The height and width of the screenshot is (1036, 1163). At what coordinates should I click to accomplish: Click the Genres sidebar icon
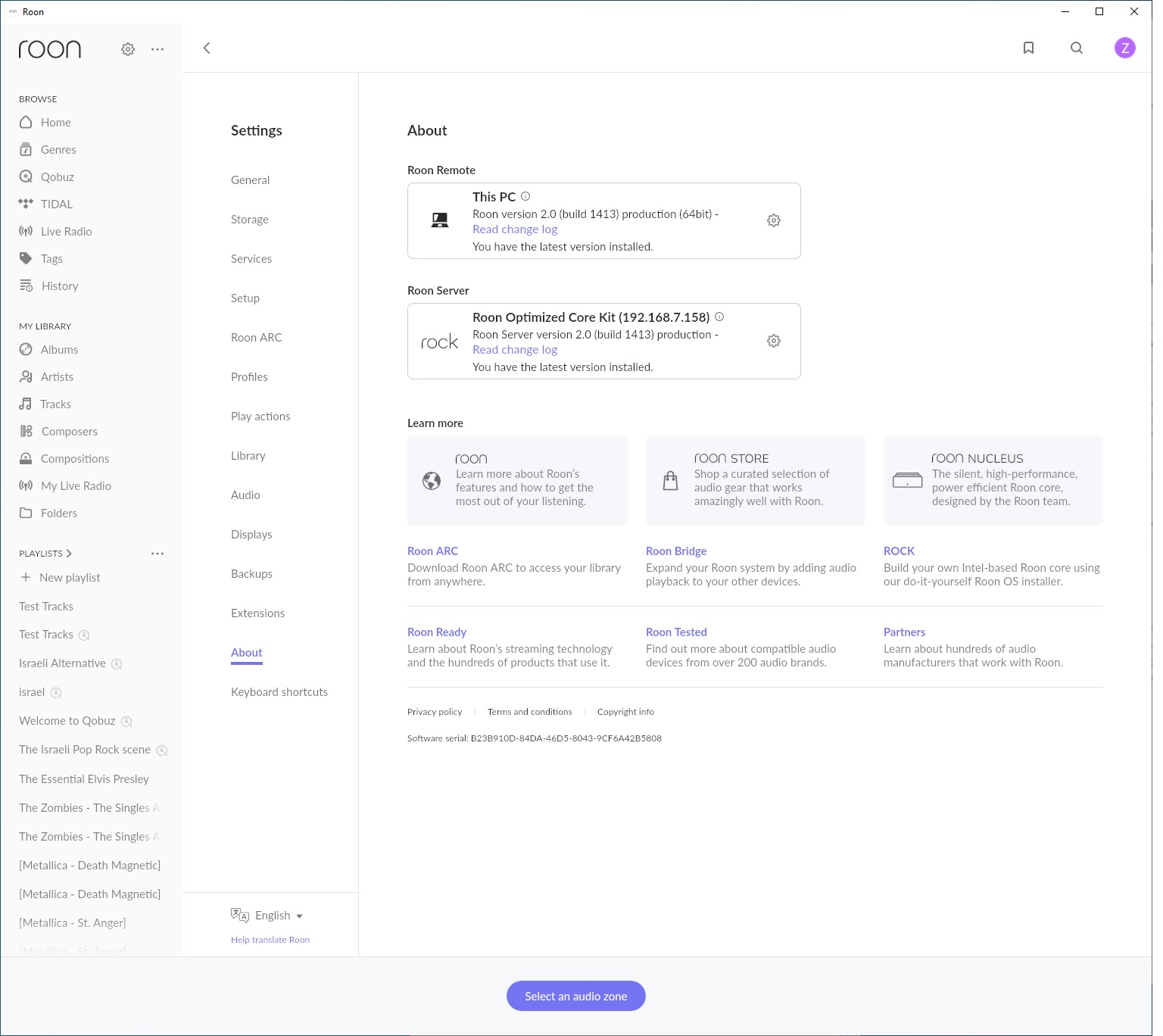click(26, 149)
